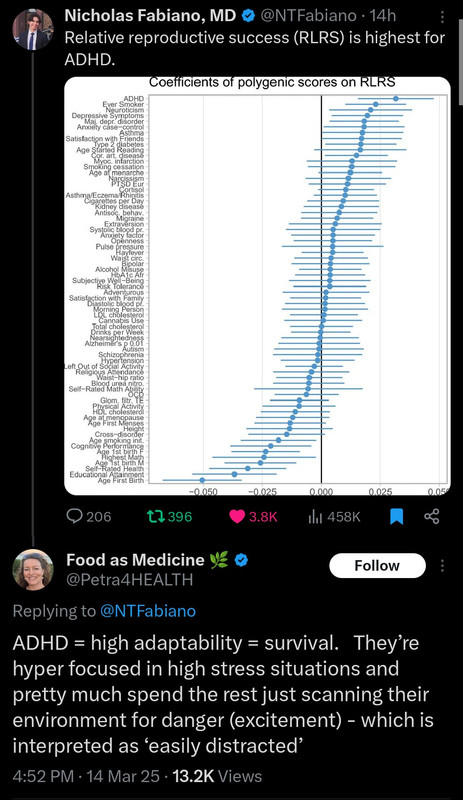Share the tweet via share icon
This screenshot has width=463, height=800.
(432, 516)
